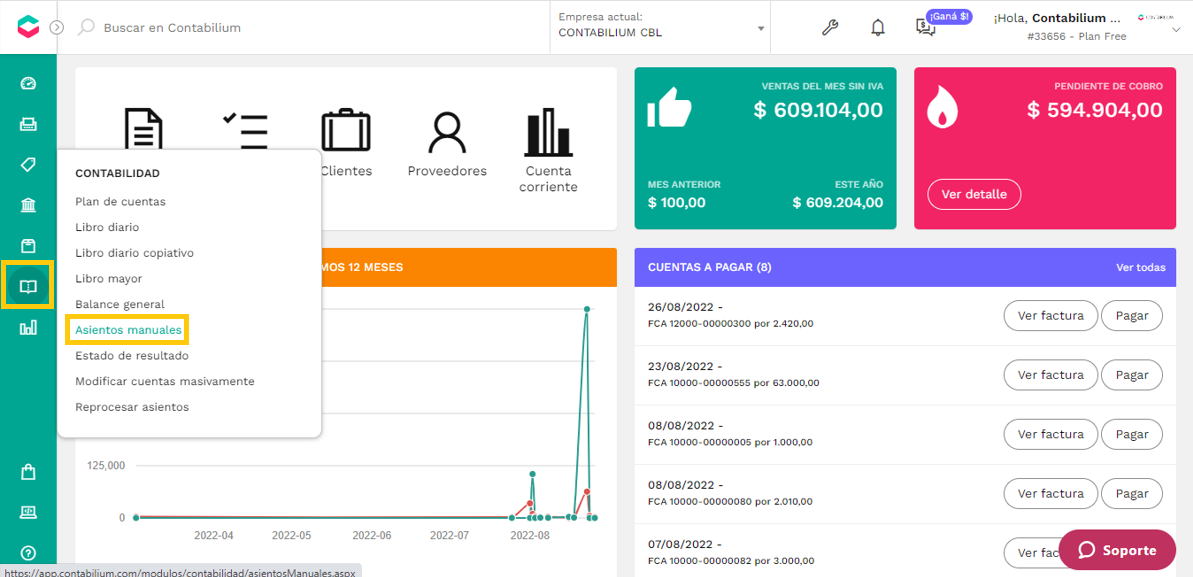Select Modificar cuentas masivamente menu item
Screen dimensions: 1193x577
pos(165,381)
